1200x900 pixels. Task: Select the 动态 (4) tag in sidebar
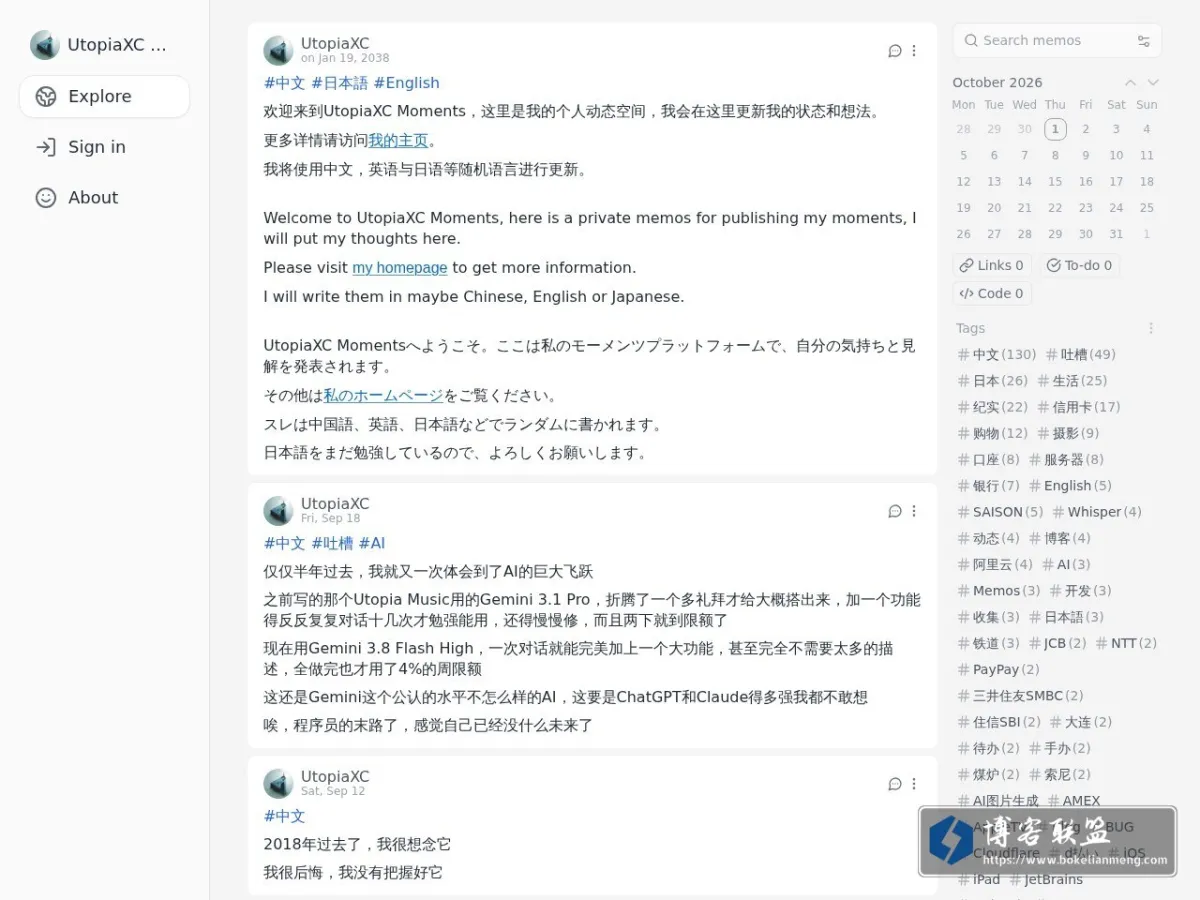coord(989,538)
